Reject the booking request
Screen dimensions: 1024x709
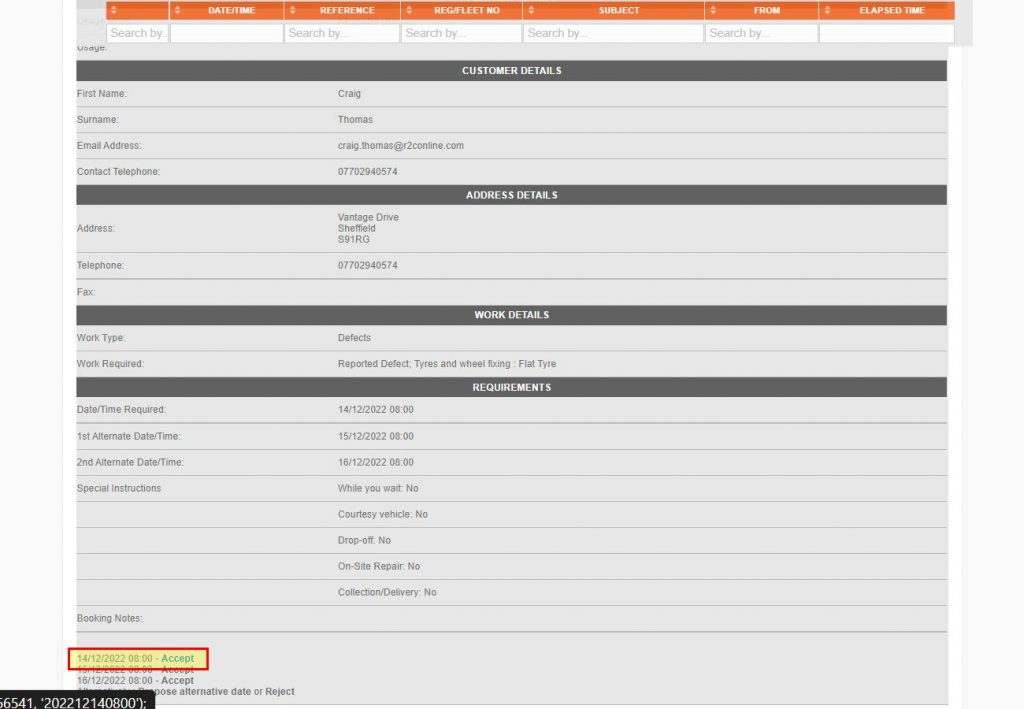coord(280,691)
